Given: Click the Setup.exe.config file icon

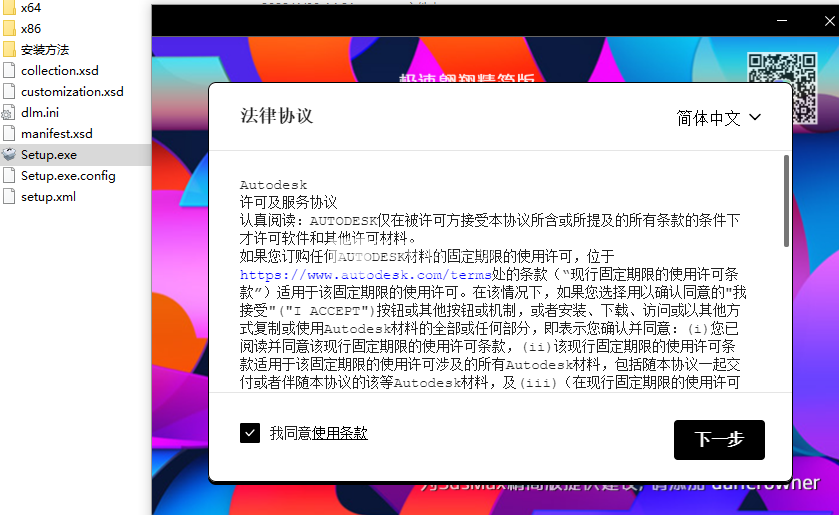Looking at the screenshot, I should (x=9, y=176).
